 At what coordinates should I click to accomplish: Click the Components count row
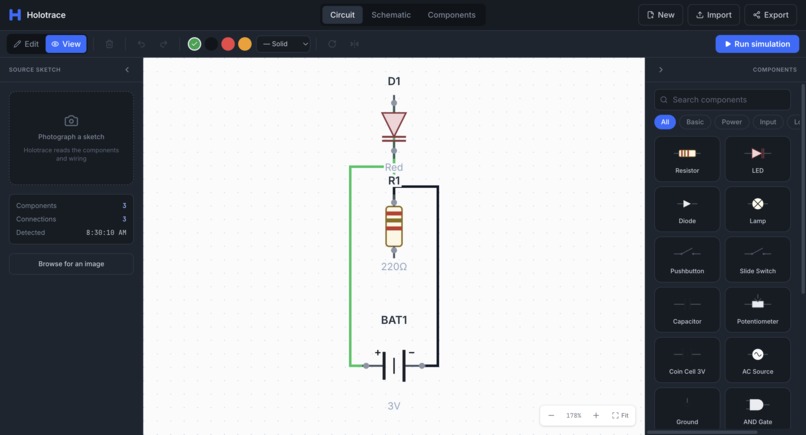click(x=71, y=206)
